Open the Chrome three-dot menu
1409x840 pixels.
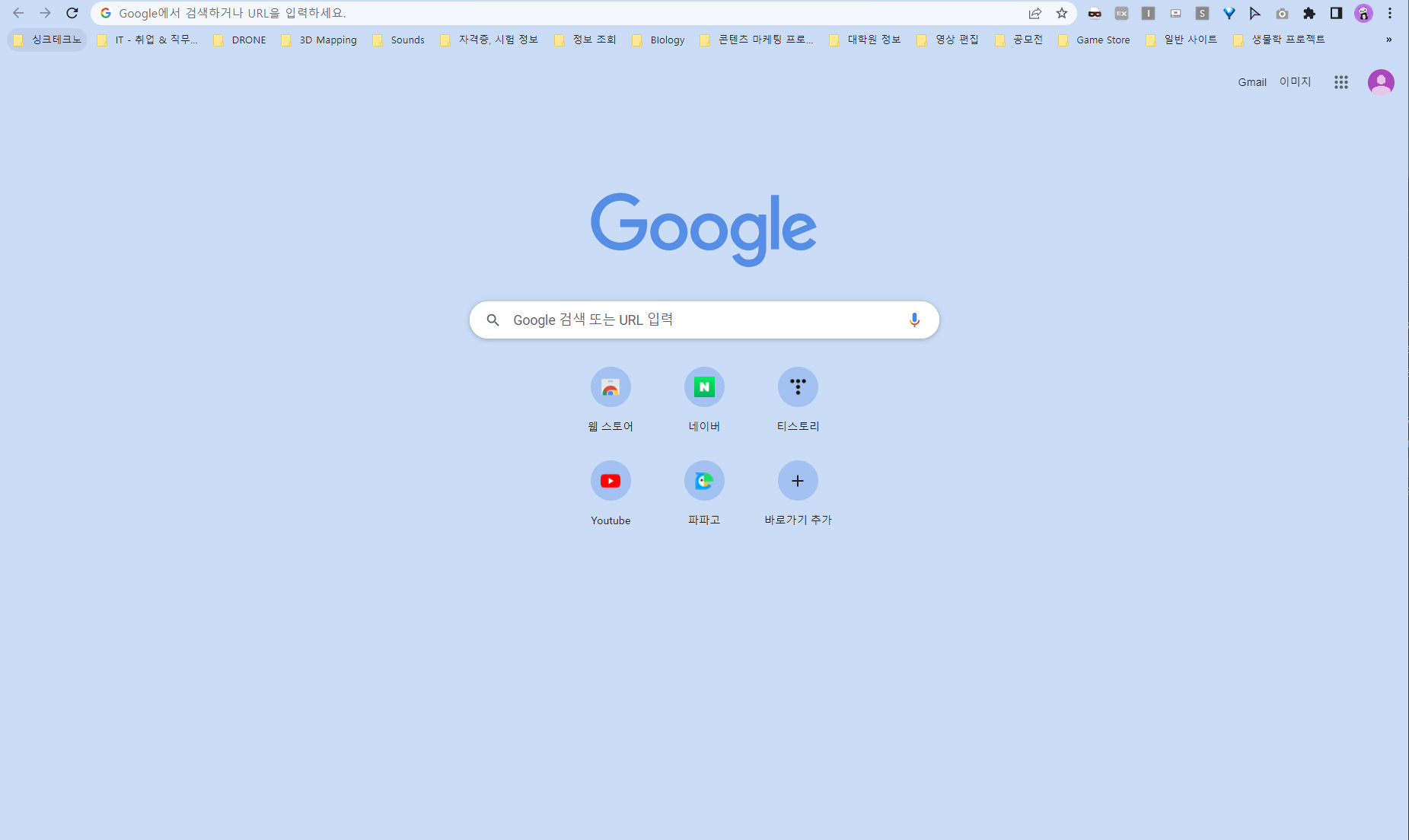click(1390, 13)
